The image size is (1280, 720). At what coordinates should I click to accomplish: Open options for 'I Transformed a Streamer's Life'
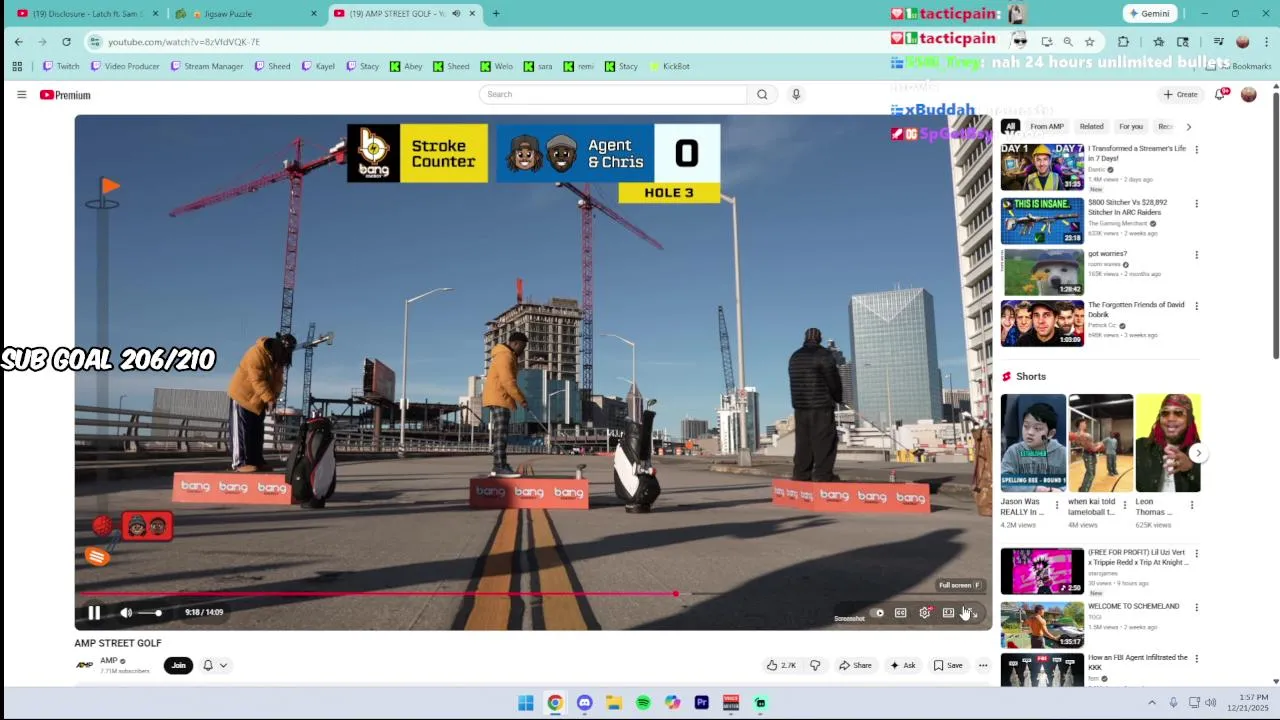(1196, 150)
